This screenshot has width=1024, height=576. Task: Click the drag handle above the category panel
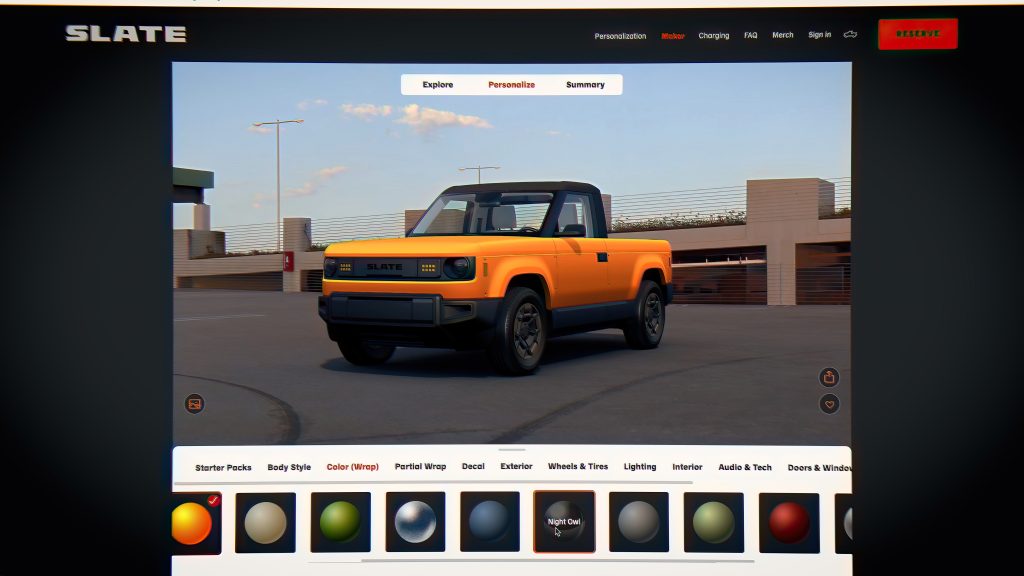[511, 450]
